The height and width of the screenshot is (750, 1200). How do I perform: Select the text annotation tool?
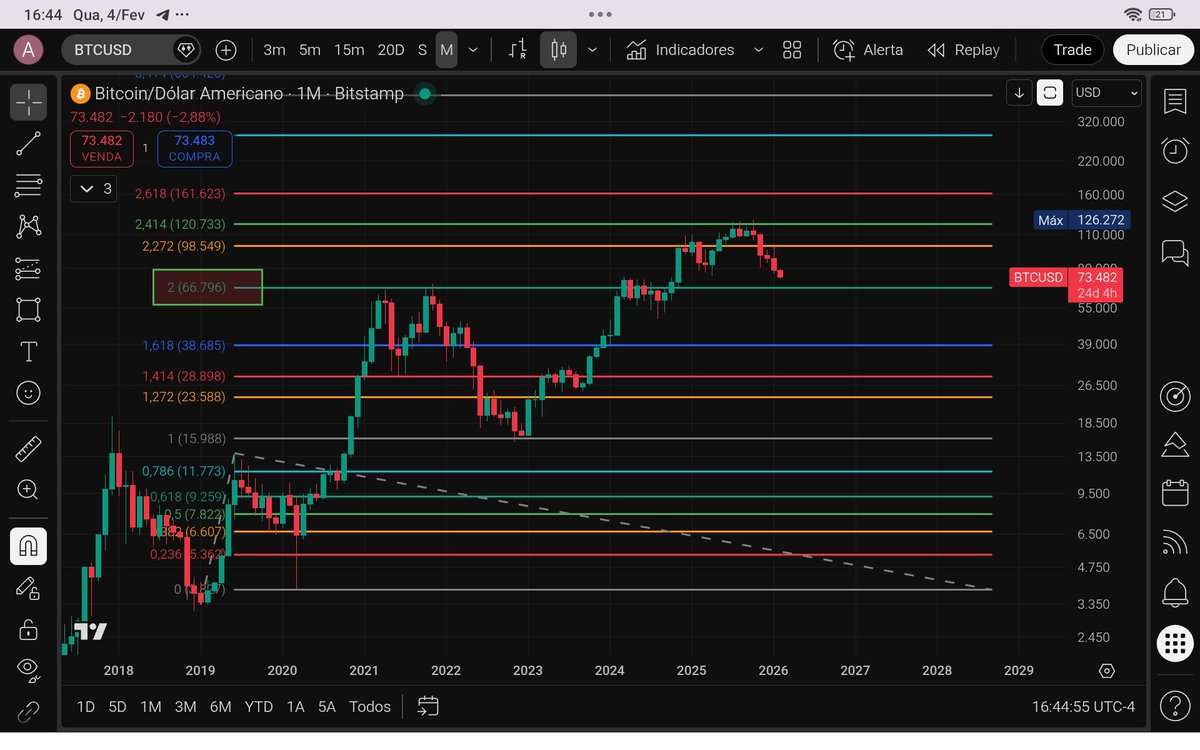point(29,351)
